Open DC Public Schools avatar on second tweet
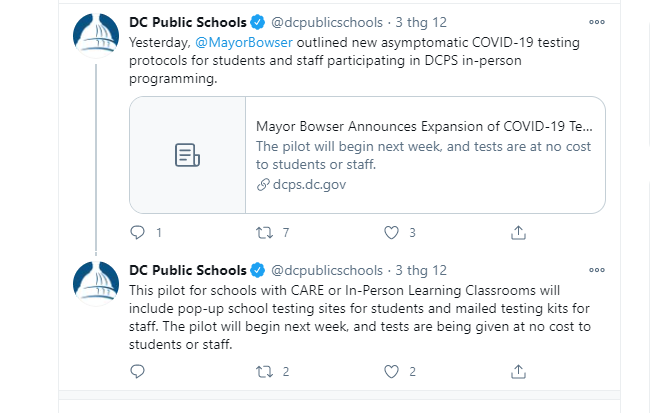Screen dimensions: 650x413 click(96, 284)
